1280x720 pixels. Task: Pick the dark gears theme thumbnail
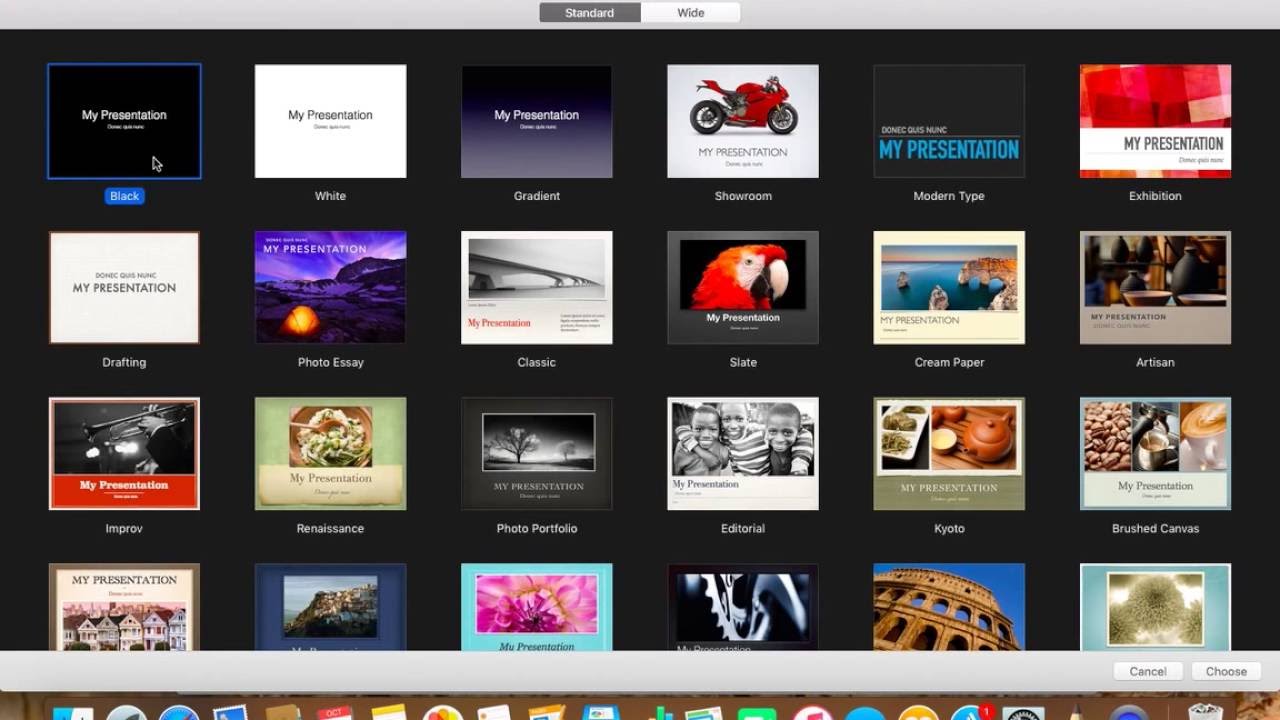click(743, 607)
